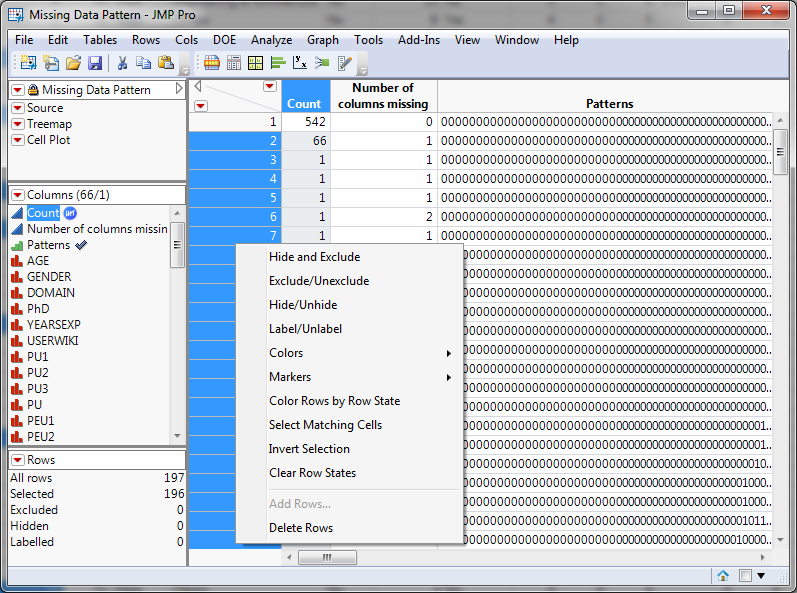797x593 pixels.
Task: Click the Count column header
Action: [306, 96]
